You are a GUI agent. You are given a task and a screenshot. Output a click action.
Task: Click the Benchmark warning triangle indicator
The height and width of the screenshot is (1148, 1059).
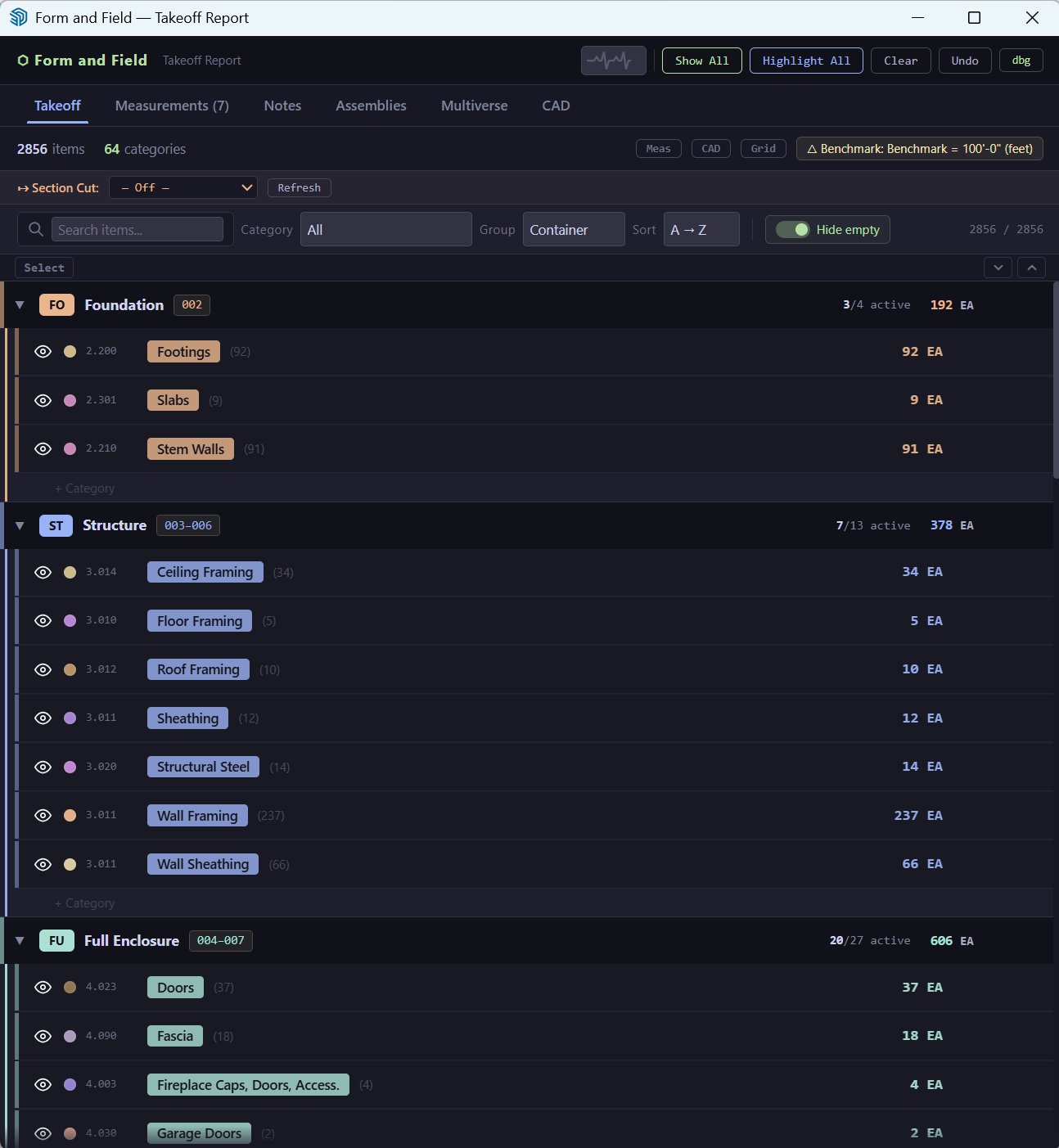tap(811, 148)
